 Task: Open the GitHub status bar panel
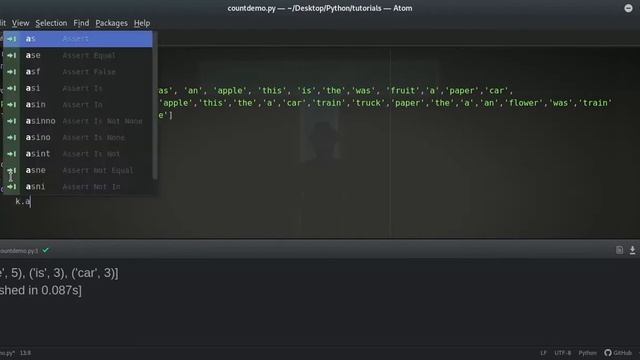point(618,353)
